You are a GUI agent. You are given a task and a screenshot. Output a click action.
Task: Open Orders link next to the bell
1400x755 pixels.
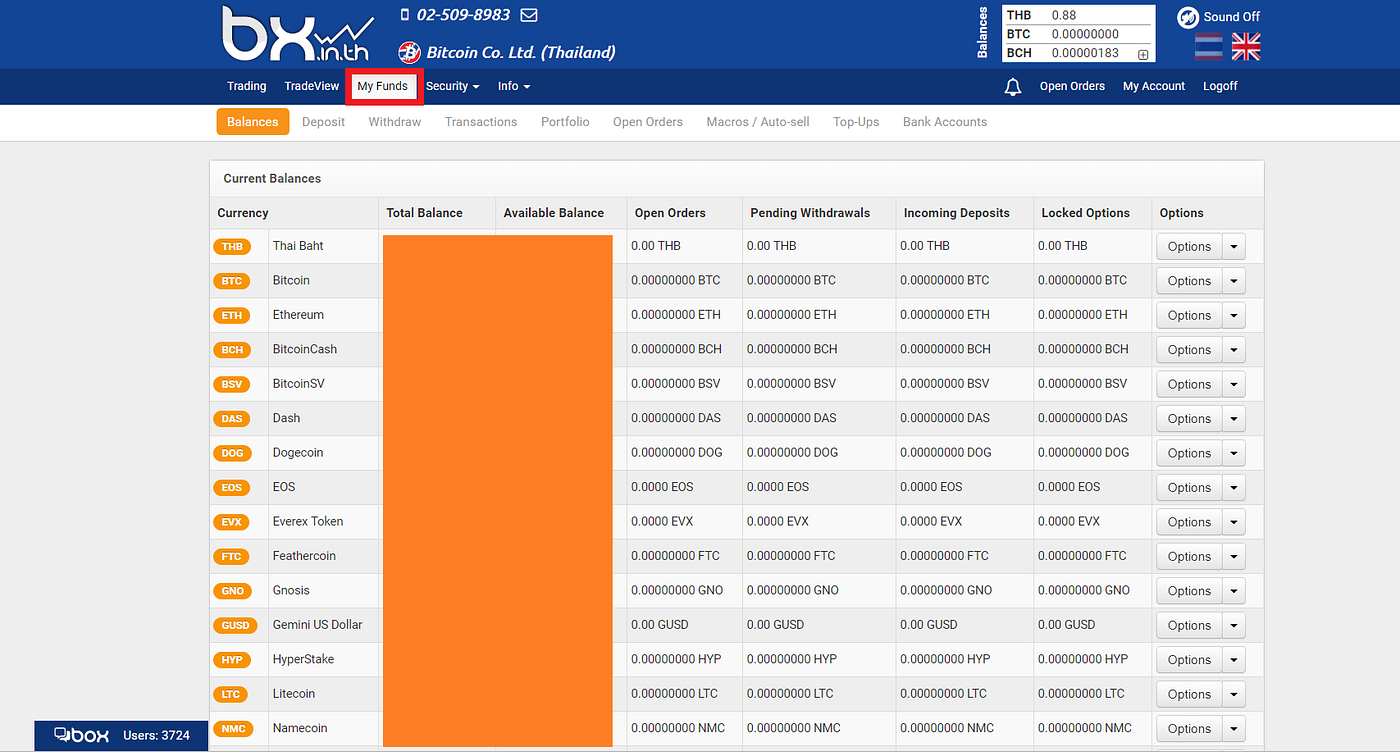[1072, 87]
